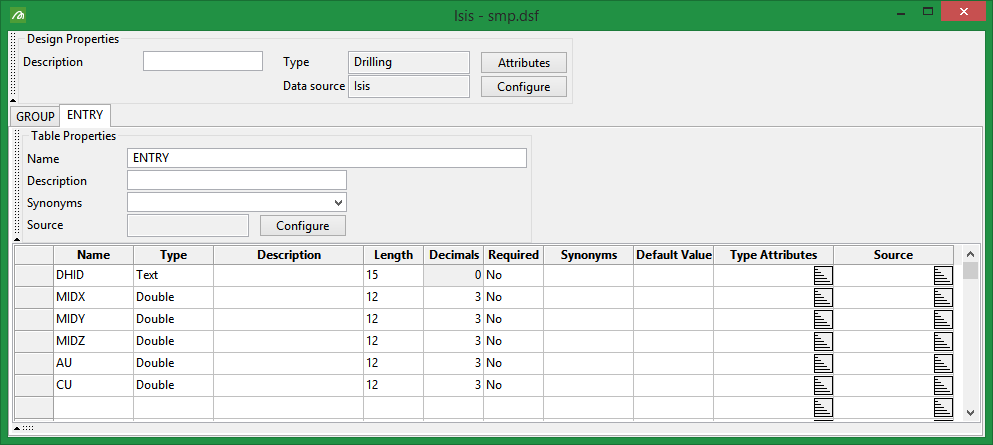993x445 pixels.
Task: Open Type Attributes icon for AU row
Action: pyautogui.click(x=823, y=363)
